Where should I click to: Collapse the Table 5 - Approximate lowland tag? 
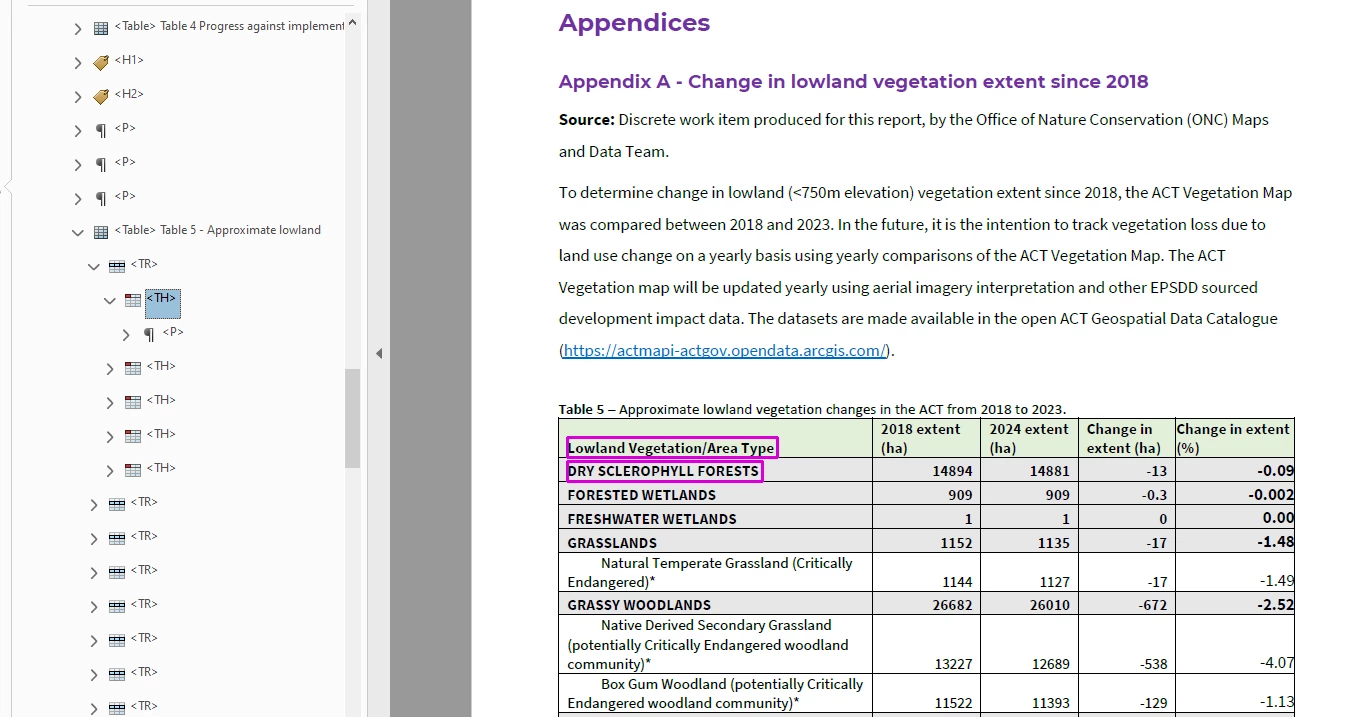pyautogui.click(x=78, y=233)
